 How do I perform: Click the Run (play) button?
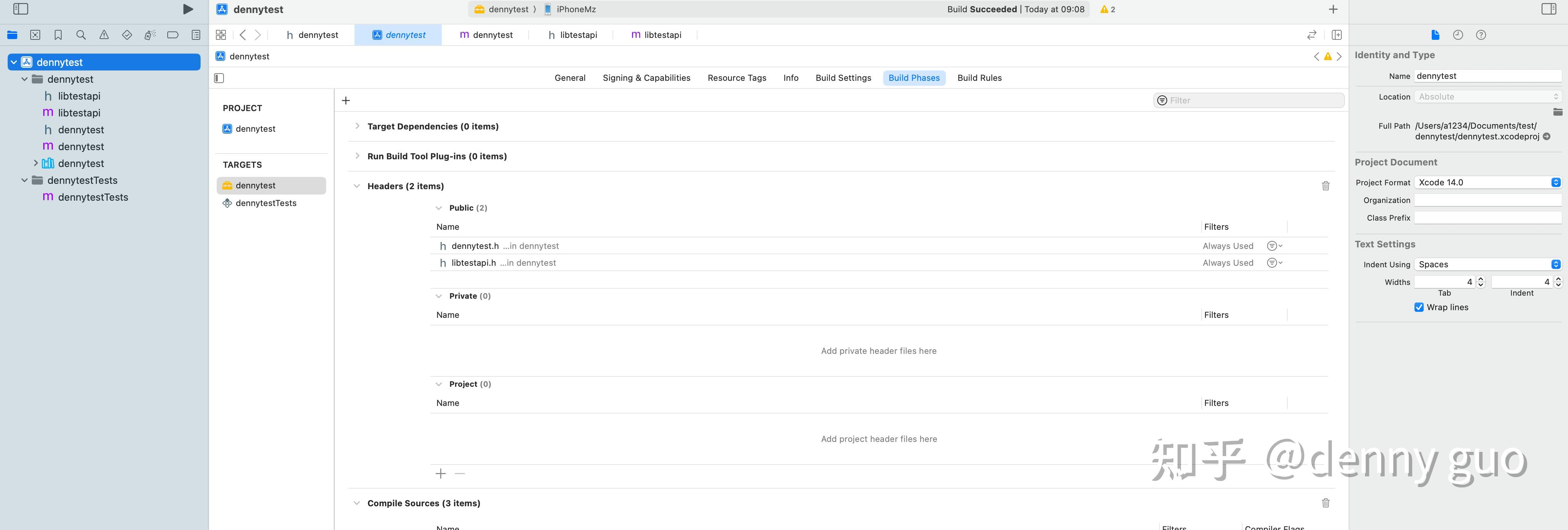point(188,9)
